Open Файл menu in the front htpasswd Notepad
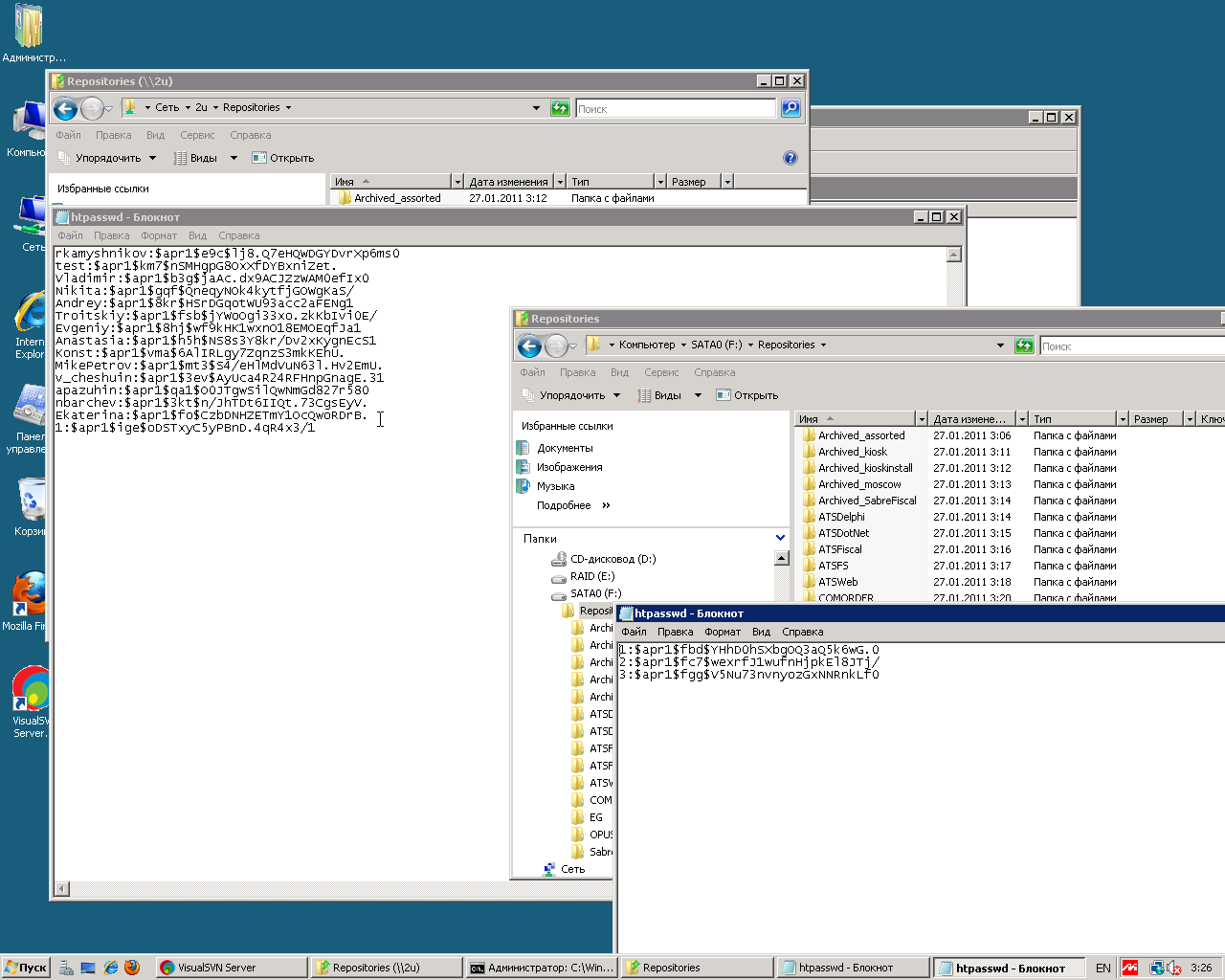Screen dimensions: 1225x980 coord(634,632)
